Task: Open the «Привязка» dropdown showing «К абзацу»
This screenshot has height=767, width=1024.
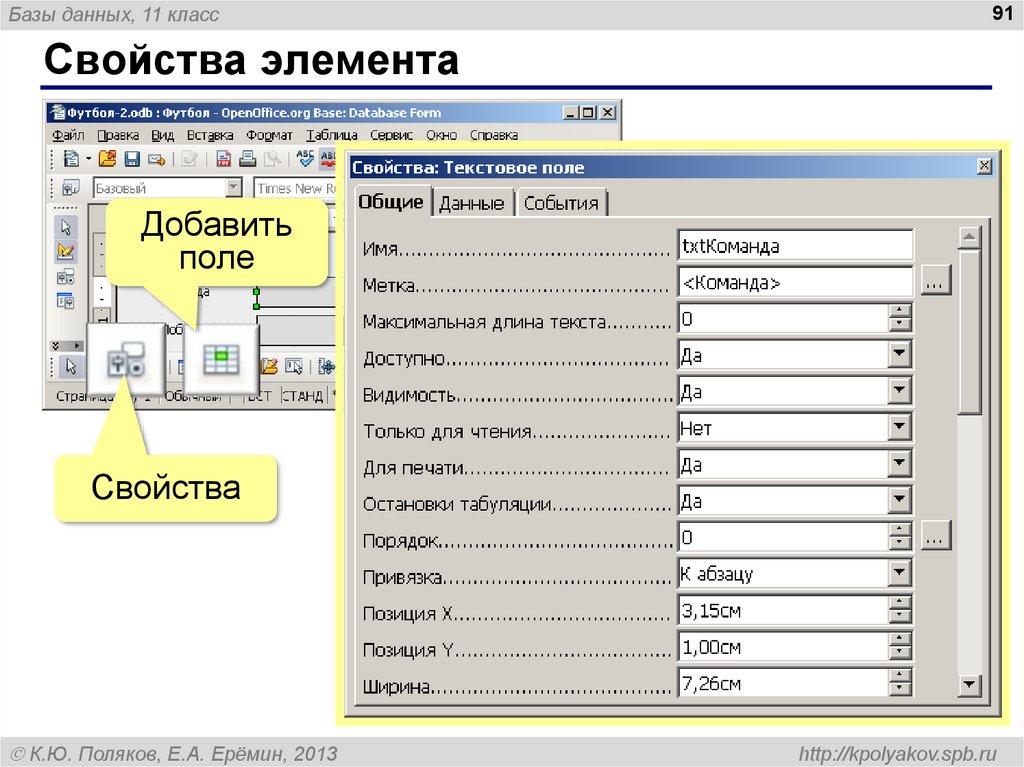Action: 900,573
